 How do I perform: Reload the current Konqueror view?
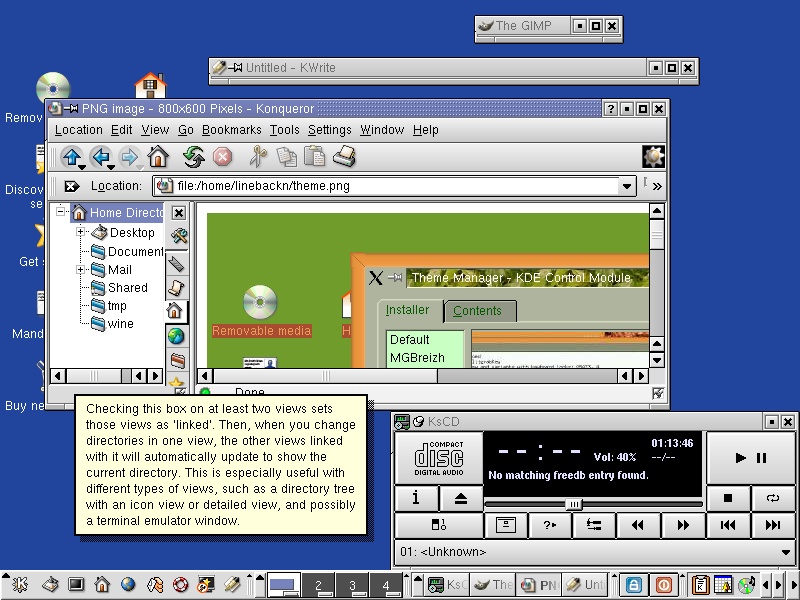(x=194, y=157)
